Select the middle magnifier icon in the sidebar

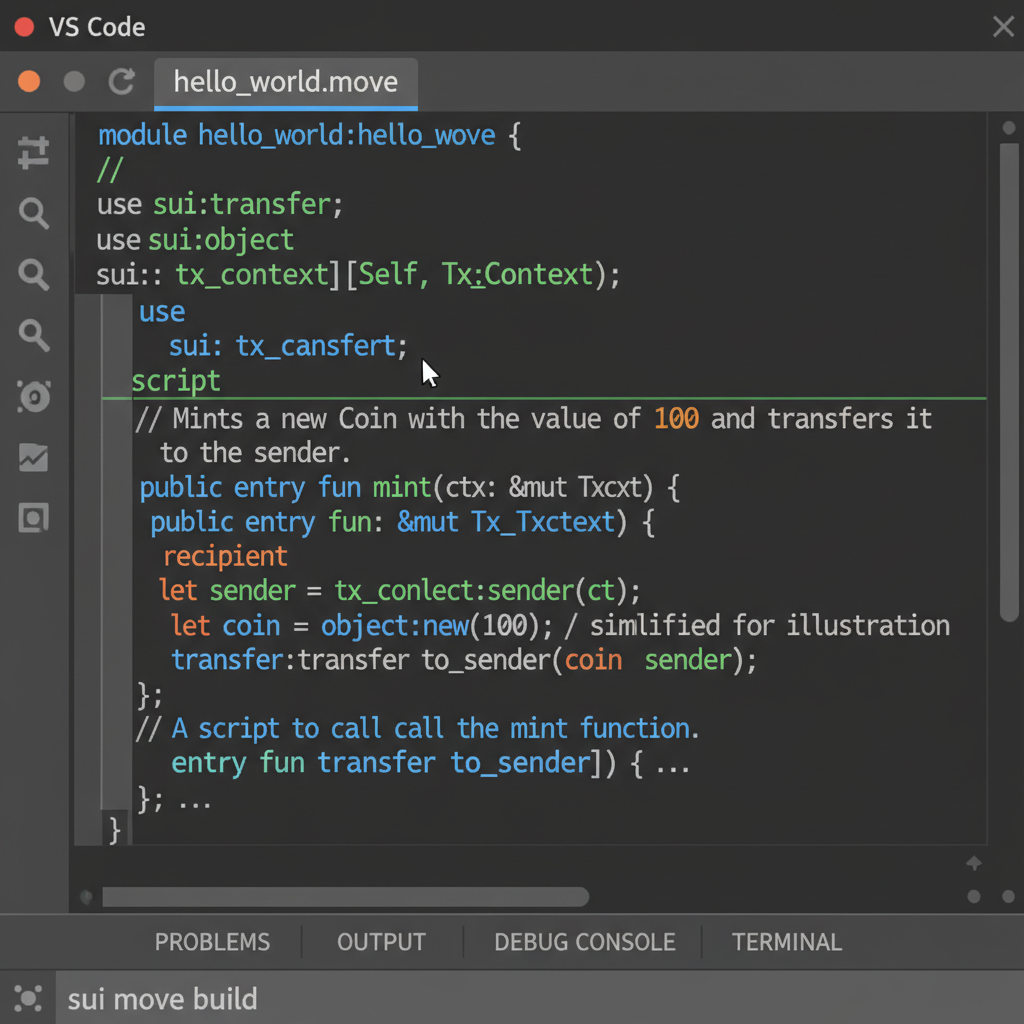point(33,275)
